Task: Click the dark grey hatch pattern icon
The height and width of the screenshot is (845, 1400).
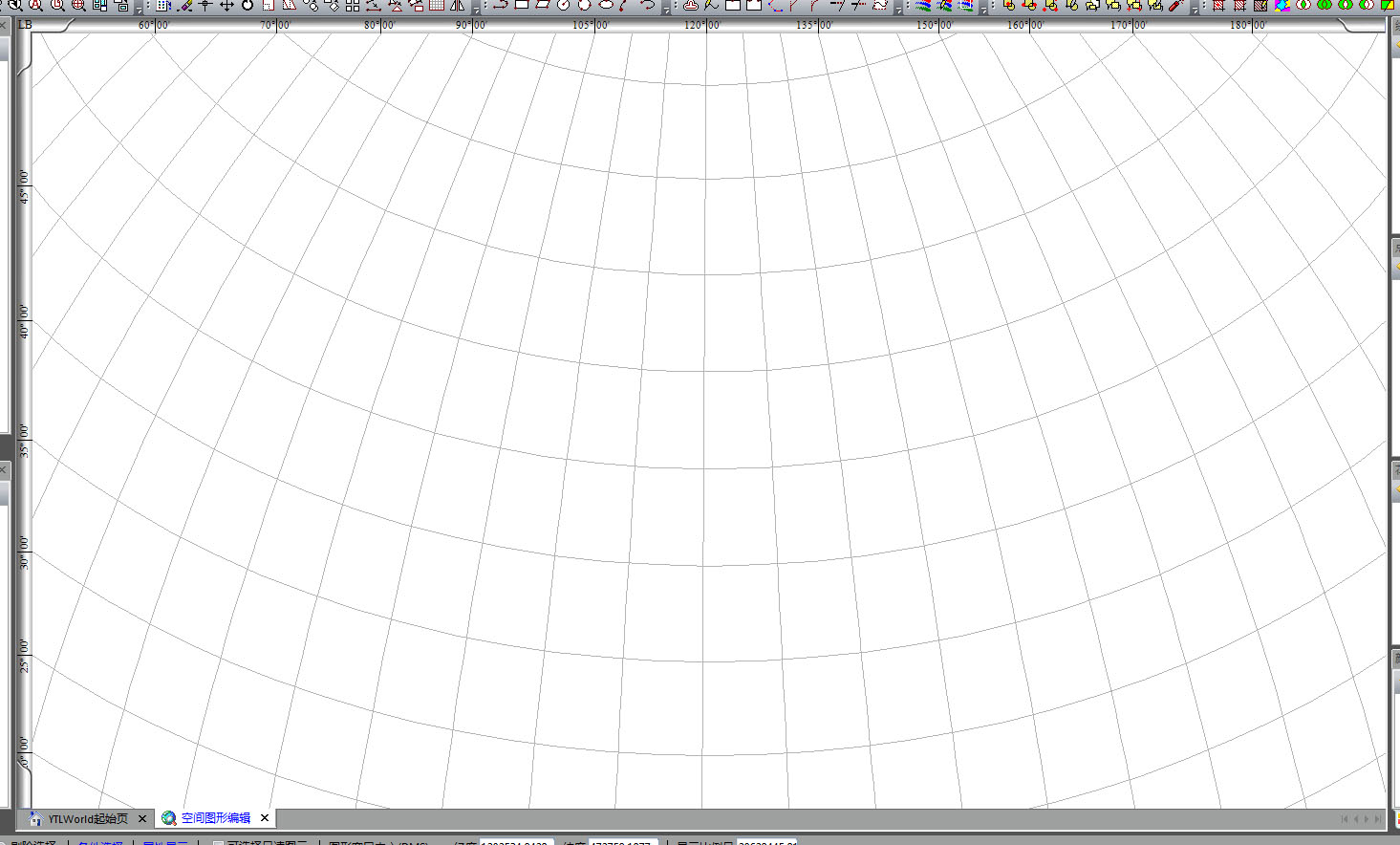Action: (1260, 5)
